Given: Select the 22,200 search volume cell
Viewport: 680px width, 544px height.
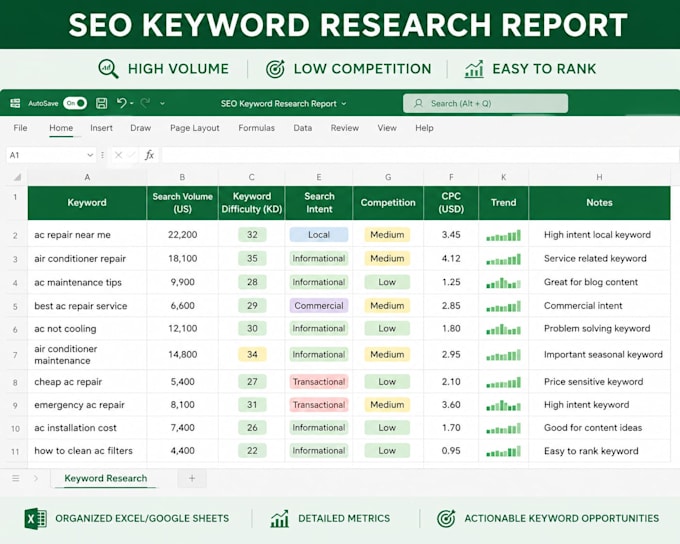Looking at the screenshot, I should coord(182,235).
